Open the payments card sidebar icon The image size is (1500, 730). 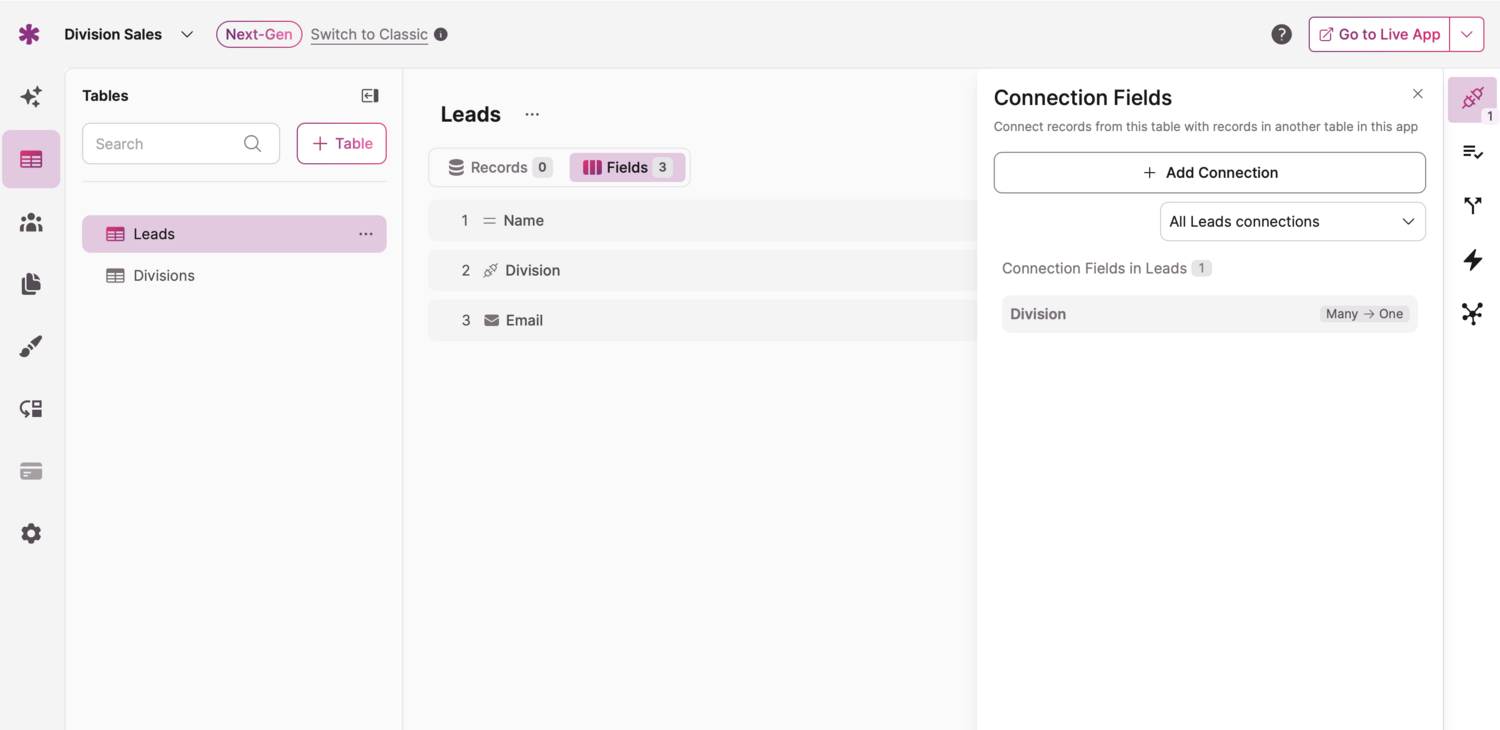31,471
